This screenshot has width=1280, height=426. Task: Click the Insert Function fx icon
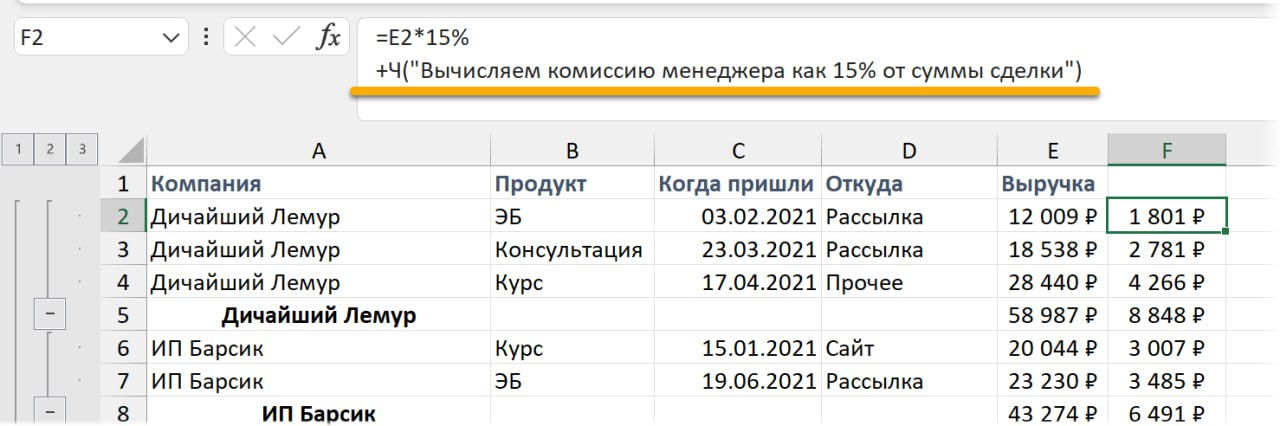pos(328,39)
